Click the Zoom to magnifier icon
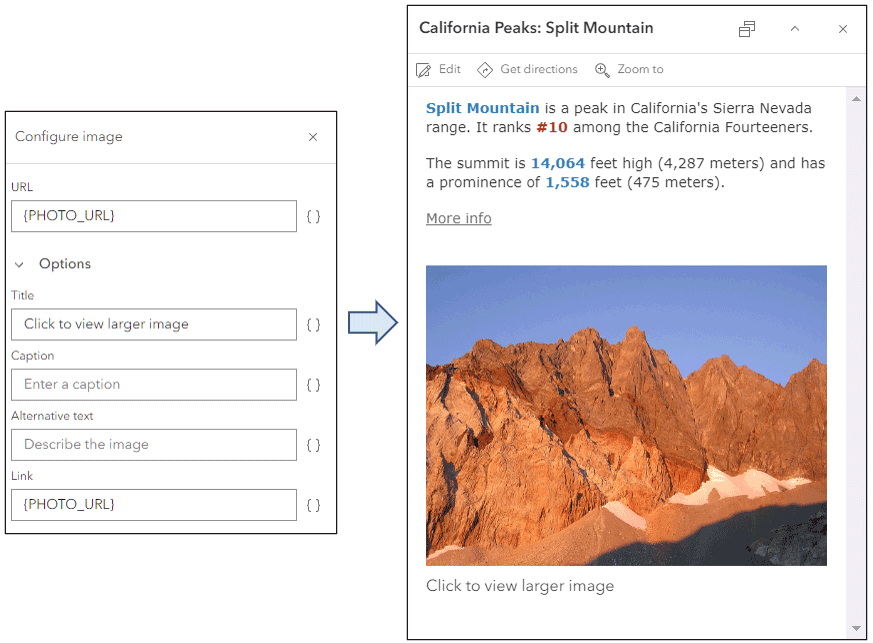 602,70
